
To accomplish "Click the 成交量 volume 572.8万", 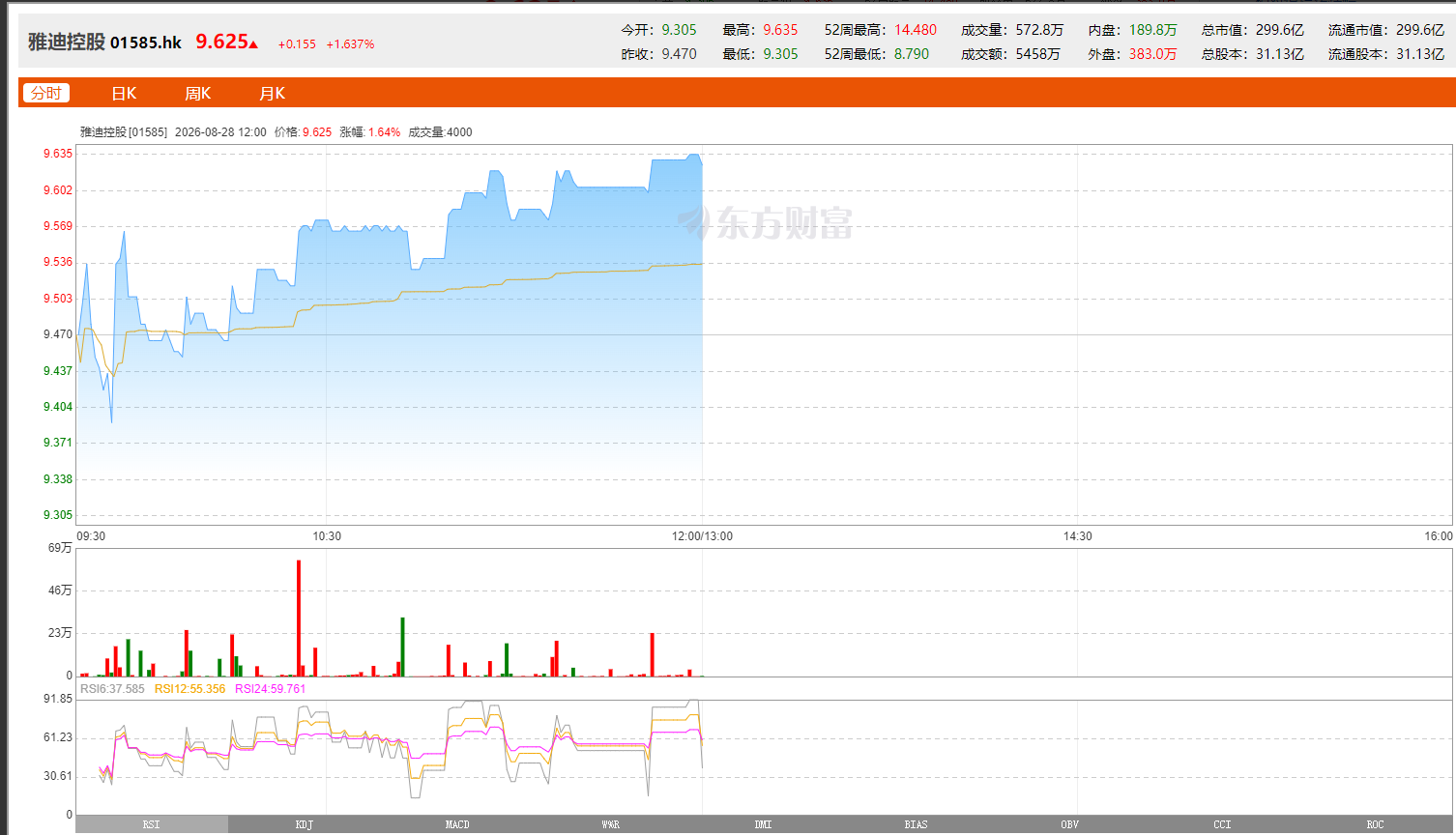I will pyautogui.click(x=1039, y=30).
